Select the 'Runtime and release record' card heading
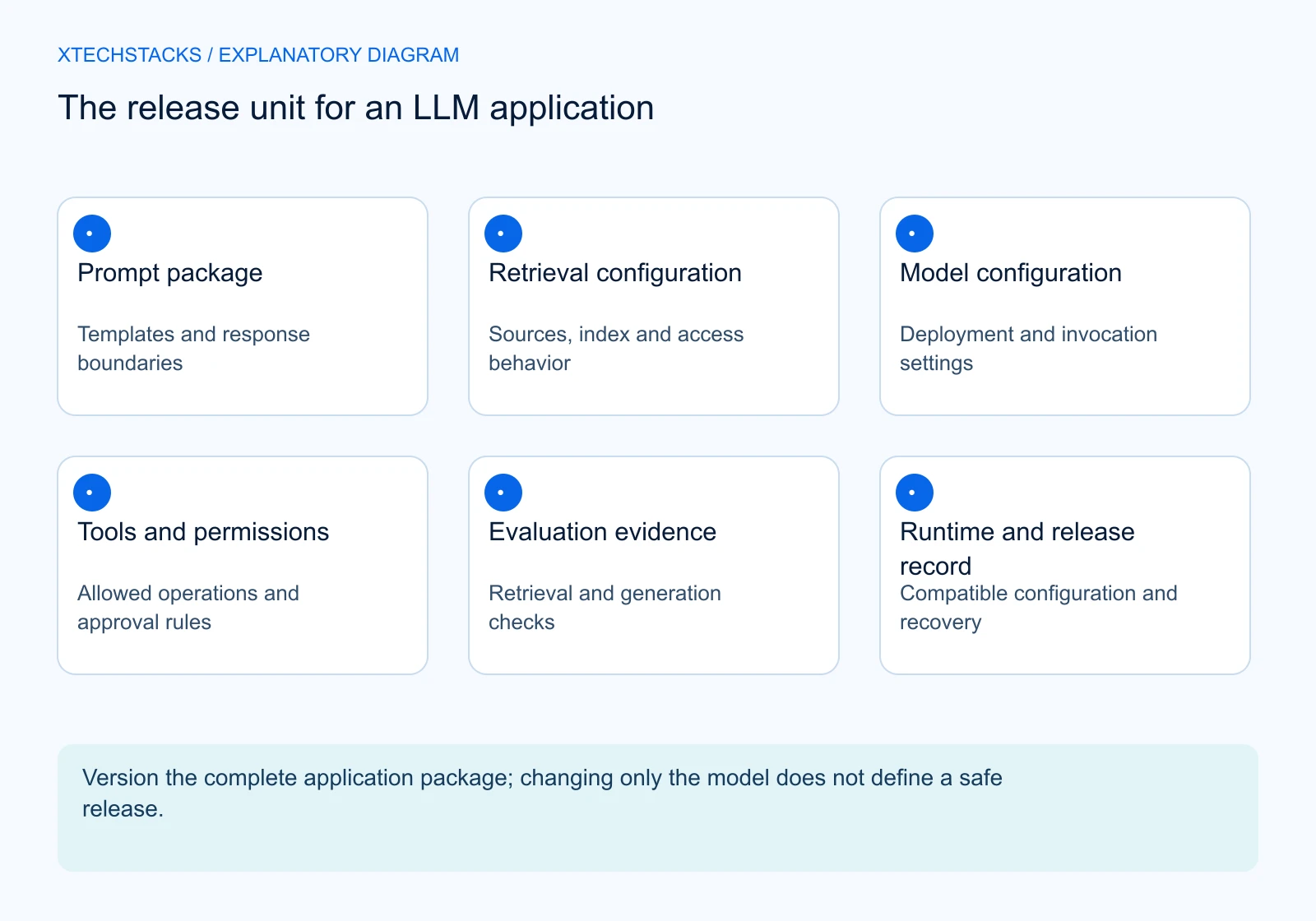Viewport: 1316px width, 921px height. [x=1017, y=548]
